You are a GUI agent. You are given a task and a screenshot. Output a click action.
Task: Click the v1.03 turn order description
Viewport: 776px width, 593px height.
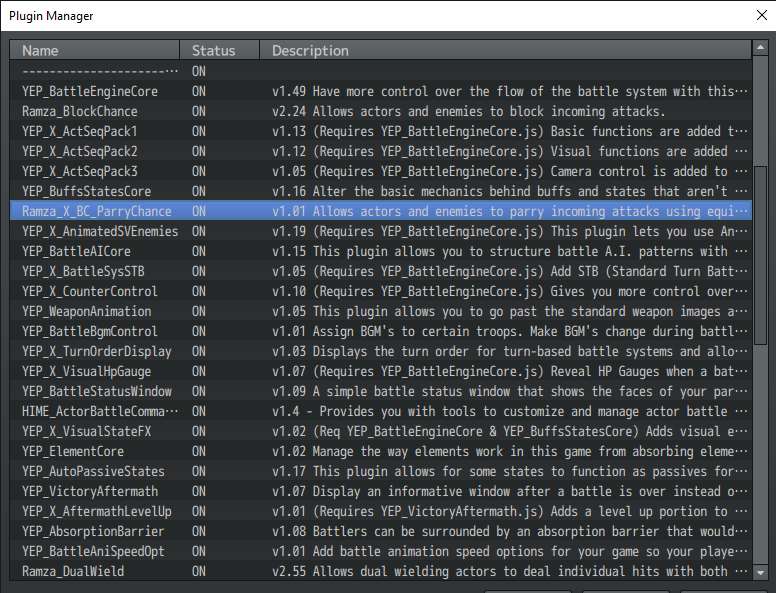tap(510, 351)
